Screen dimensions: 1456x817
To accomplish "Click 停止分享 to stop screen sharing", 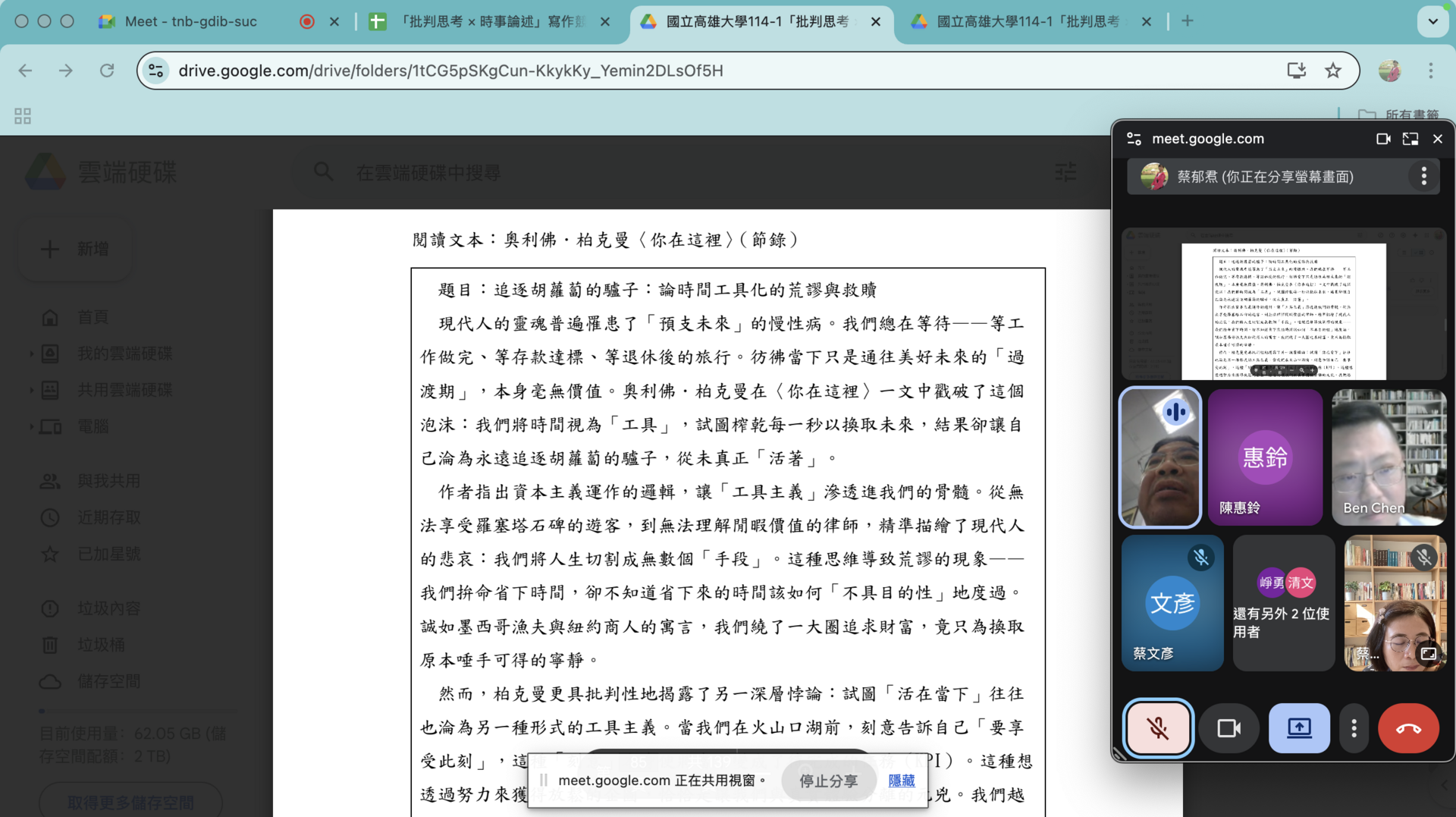I will [x=827, y=781].
